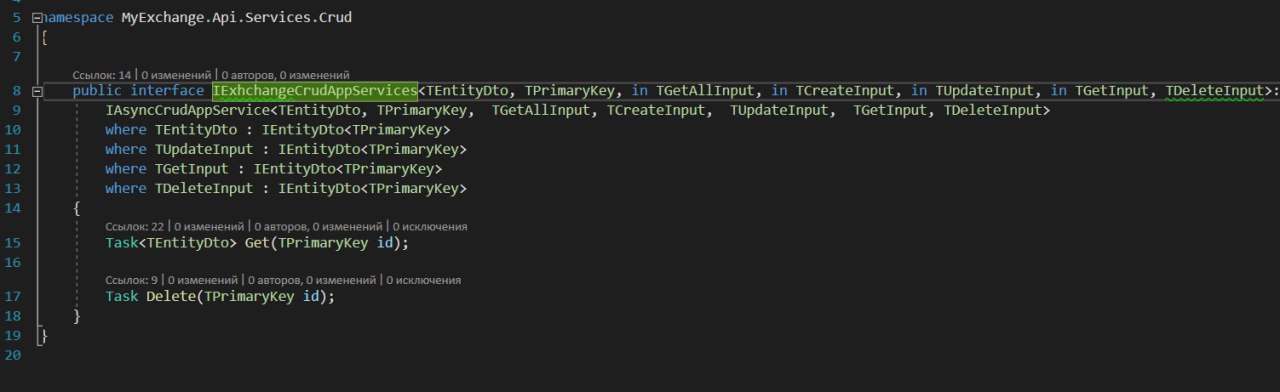Click the "public" keyword on line 8

pyautogui.click(x=97, y=92)
